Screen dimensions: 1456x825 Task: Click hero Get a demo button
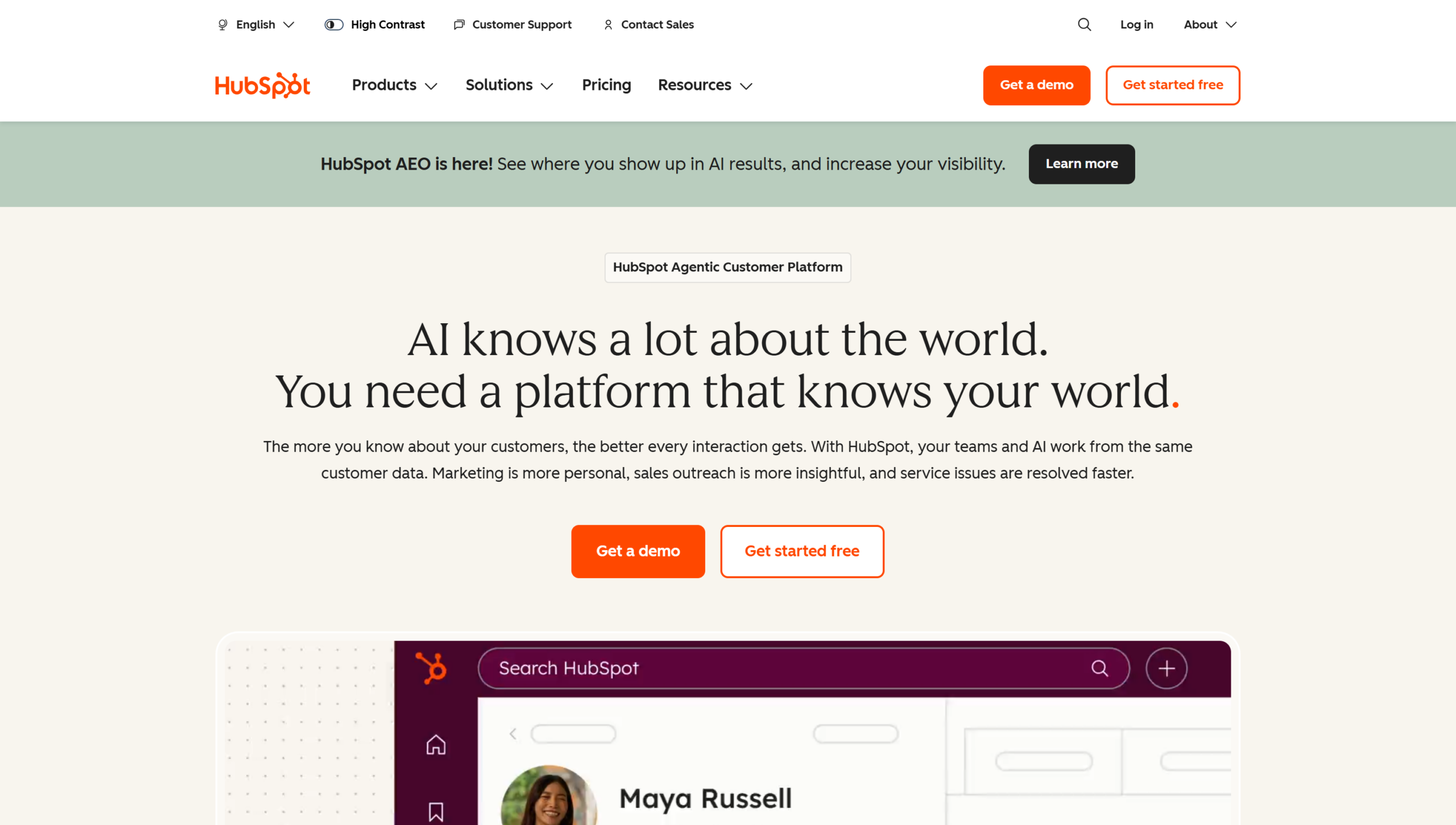(x=638, y=551)
